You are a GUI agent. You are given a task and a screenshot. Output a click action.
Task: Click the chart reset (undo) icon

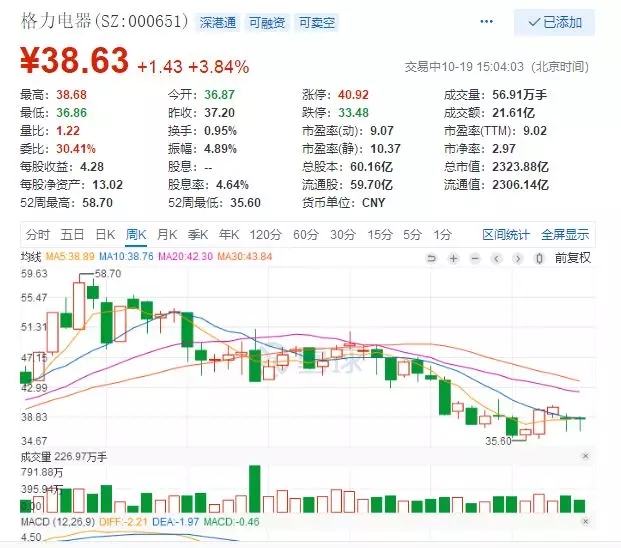(x=432, y=259)
